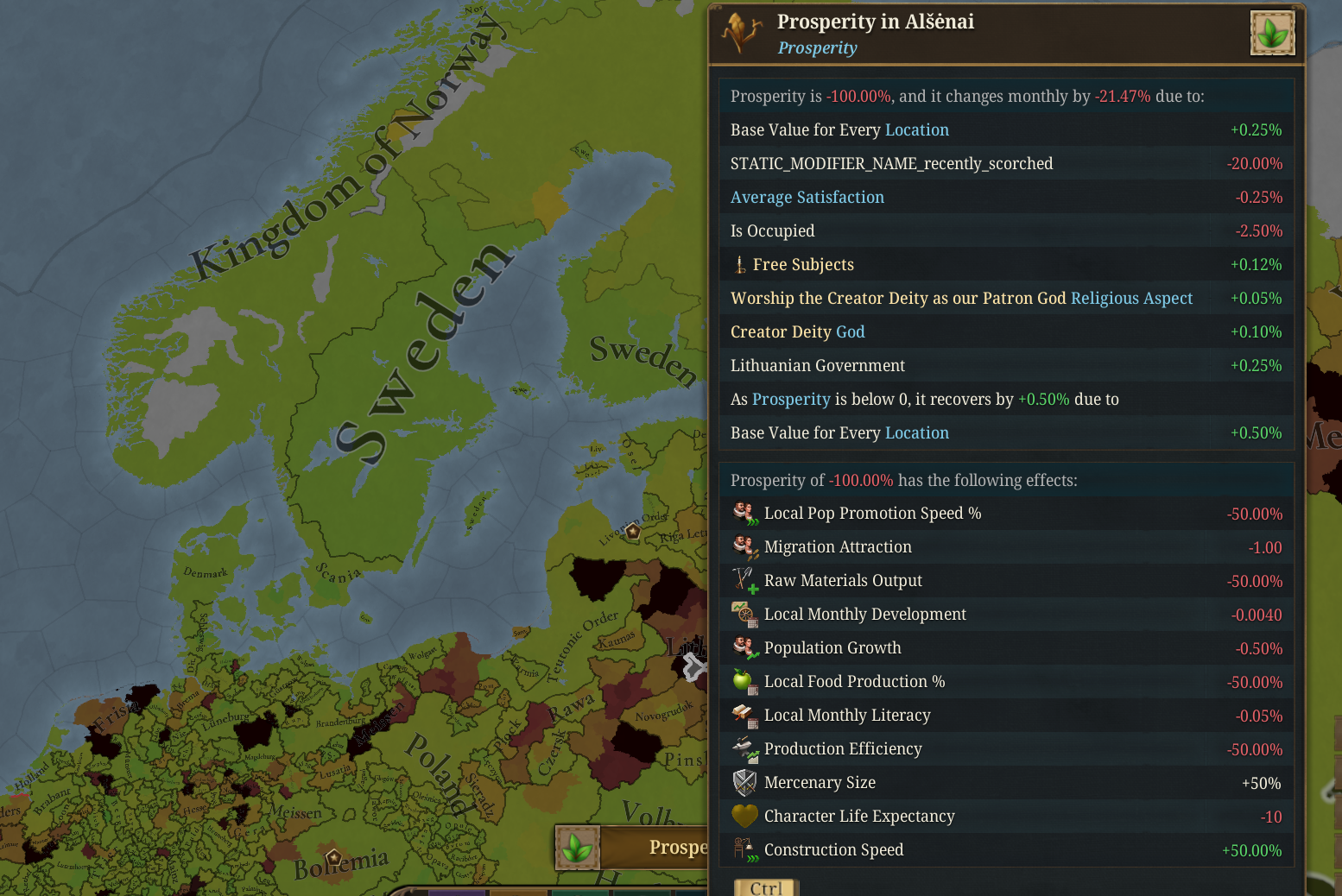This screenshot has width=1342, height=896.
Task: Click the 'Is Occupied' modifier row
Action: [x=1006, y=230]
